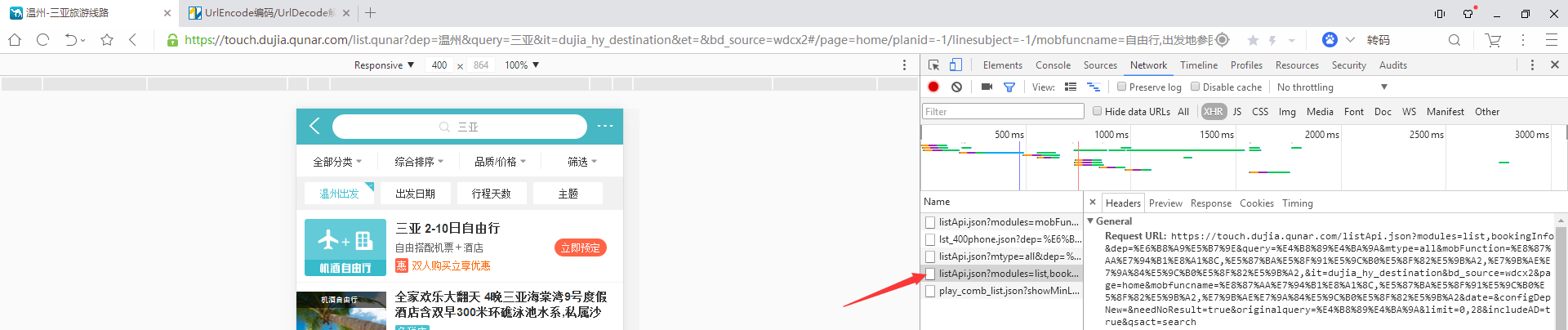Enable the Disable cache checkbox
The image size is (1568, 330).
click(1195, 87)
